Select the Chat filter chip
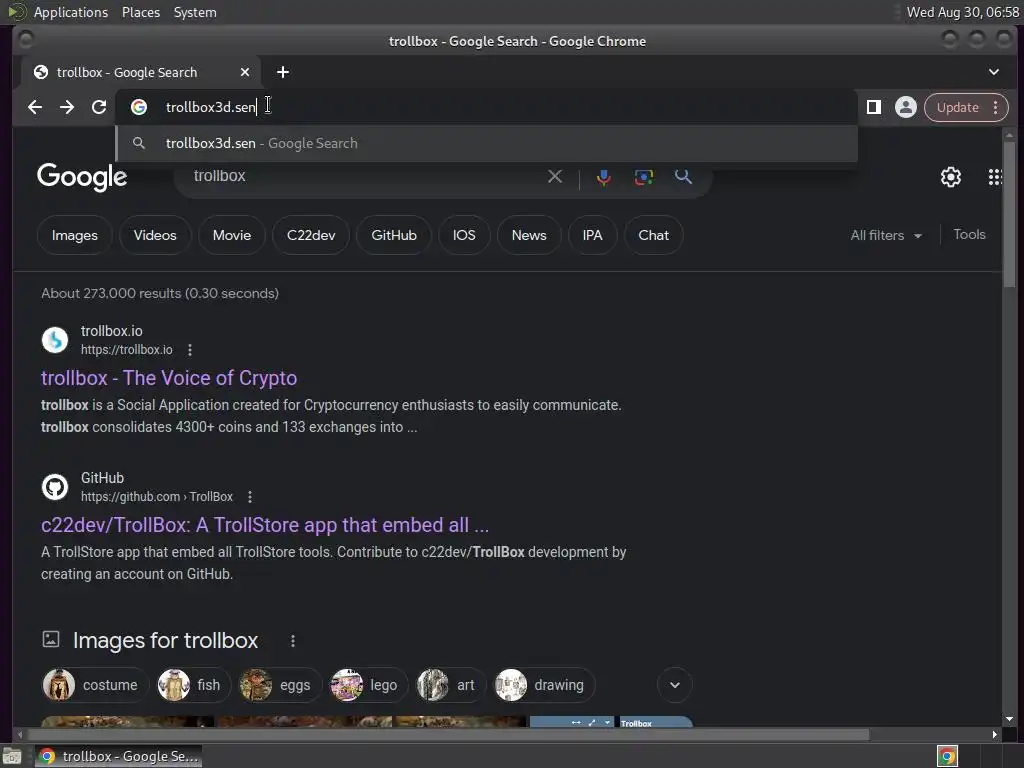1024x768 pixels. [653, 235]
